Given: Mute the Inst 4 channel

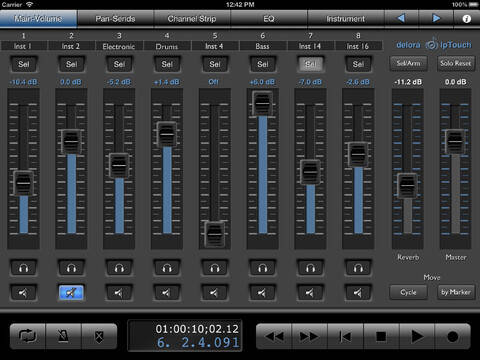Looking at the screenshot, I should coord(215,293).
